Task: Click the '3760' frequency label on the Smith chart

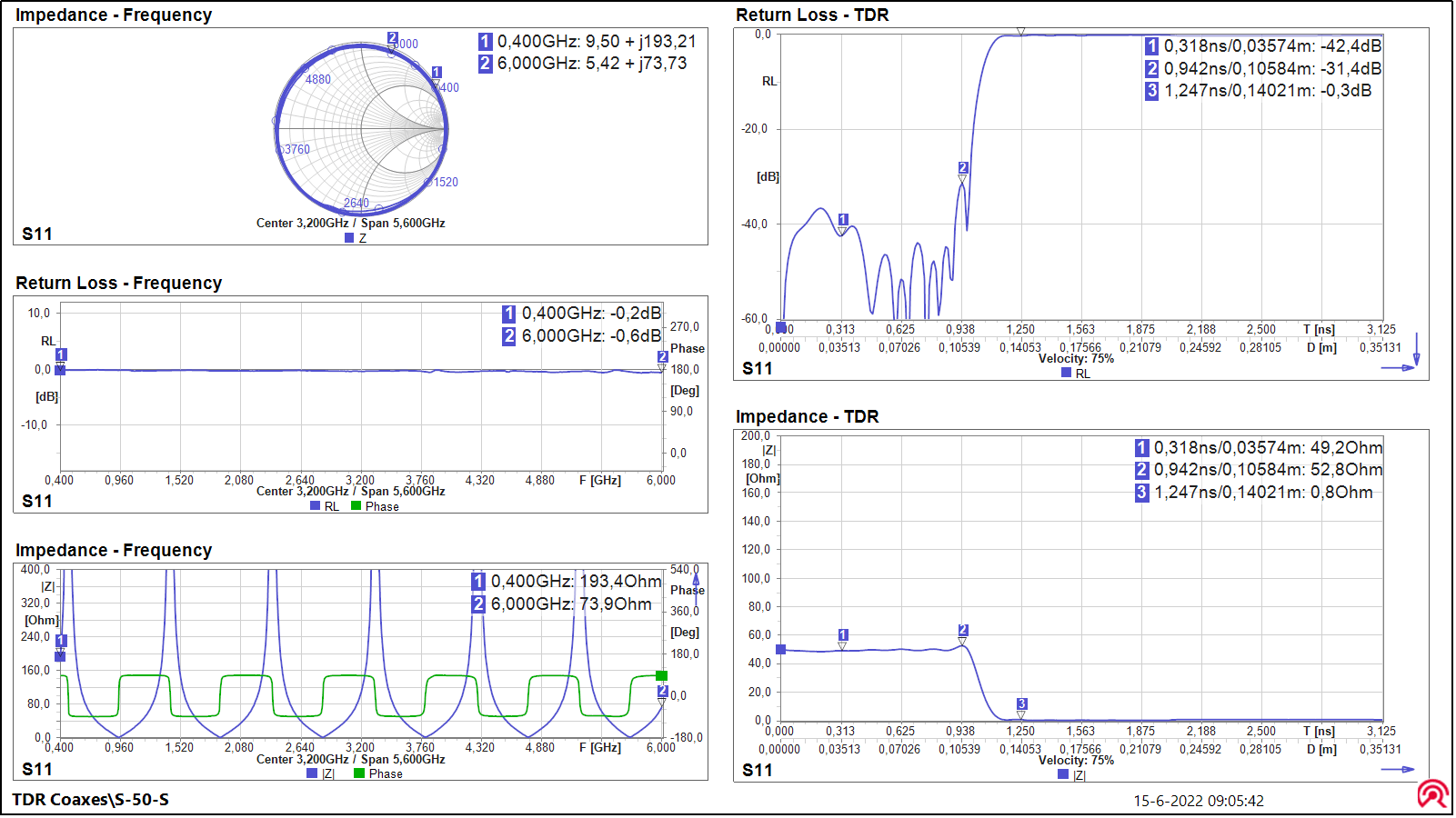Action: pos(297,149)
